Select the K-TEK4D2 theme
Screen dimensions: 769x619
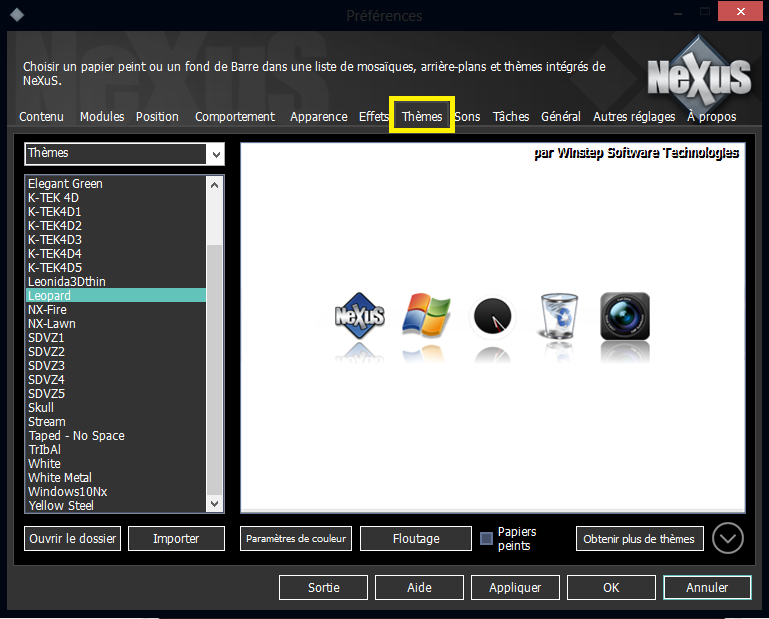point(116,226)
